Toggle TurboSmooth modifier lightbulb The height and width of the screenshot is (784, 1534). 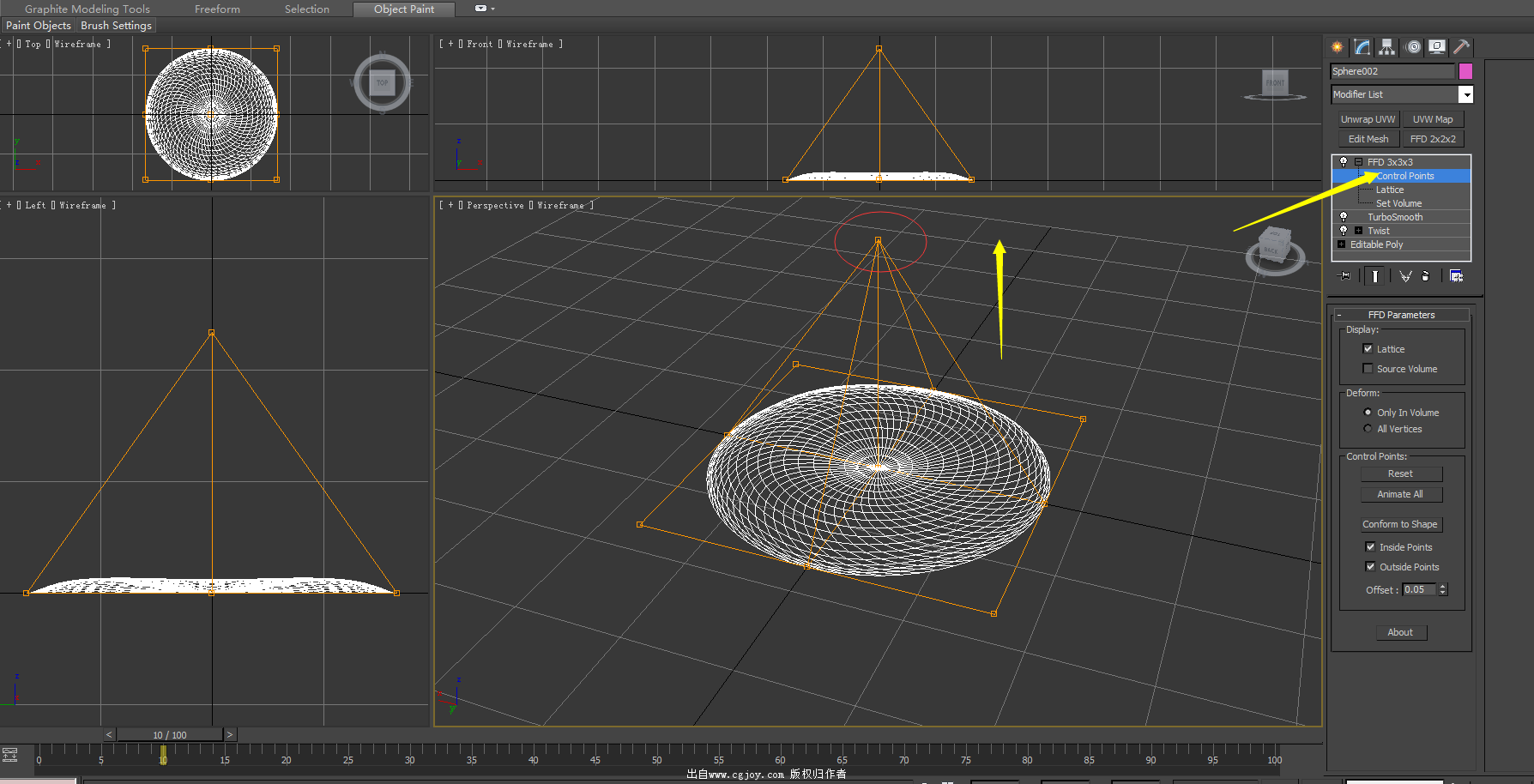(x=1344, y=217)
